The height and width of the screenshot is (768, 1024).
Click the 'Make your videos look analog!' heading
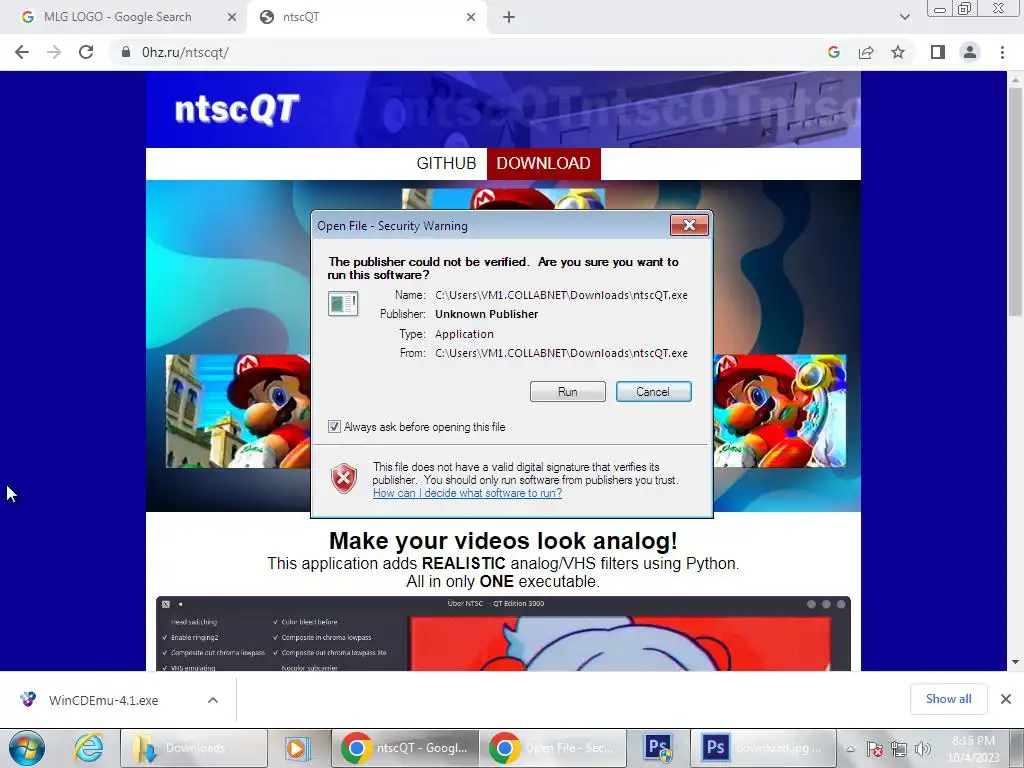(503, 541)
